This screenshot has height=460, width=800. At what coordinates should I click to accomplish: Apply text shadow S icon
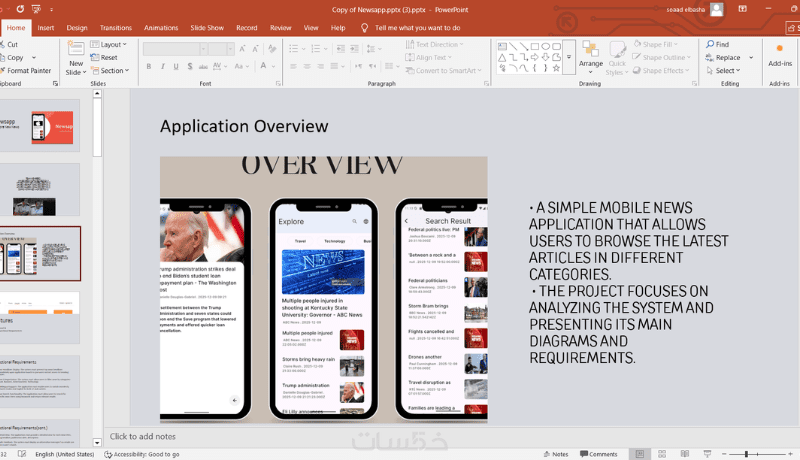[x=190, y=66]
